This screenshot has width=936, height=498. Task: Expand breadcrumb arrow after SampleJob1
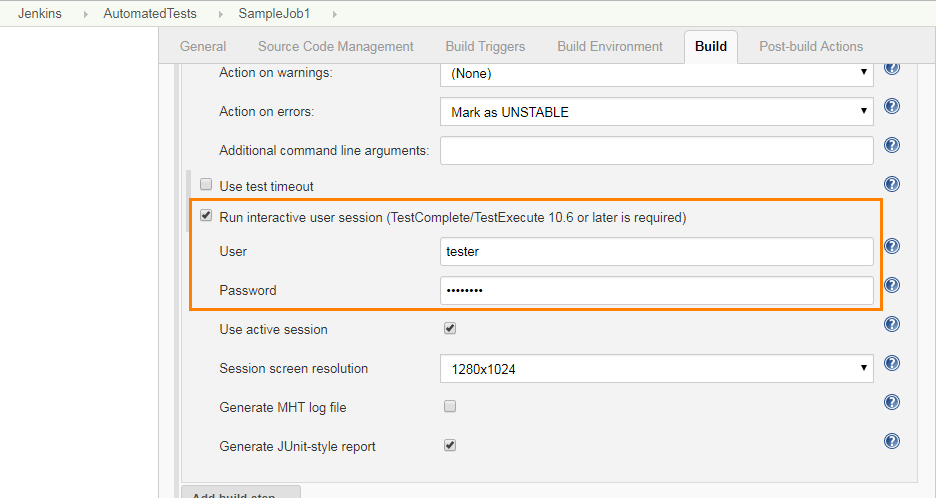(334, 14)
